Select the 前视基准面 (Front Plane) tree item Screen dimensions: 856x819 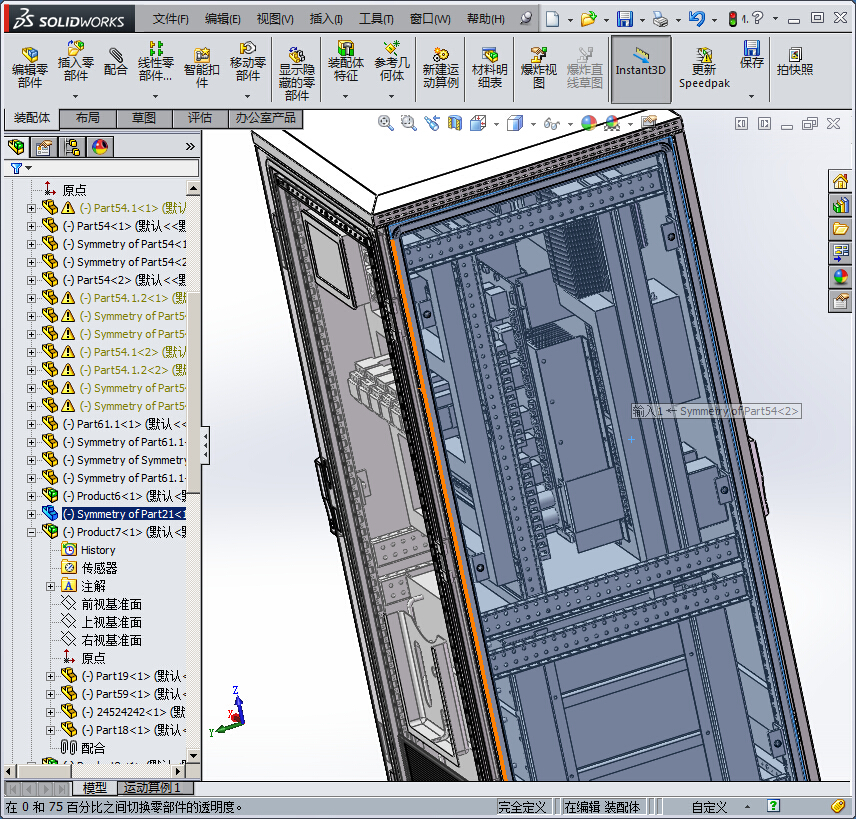point(111,604)
